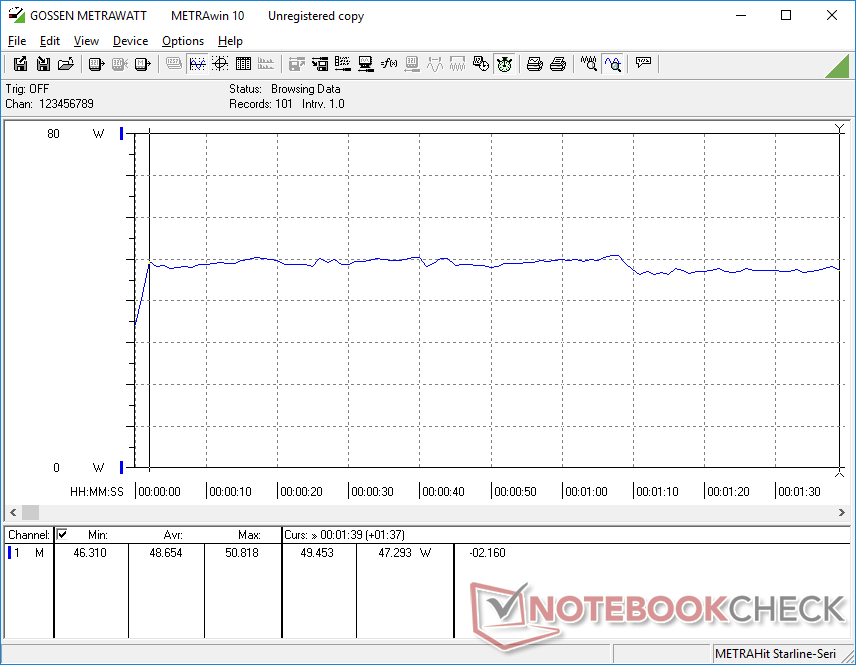This screenshot has height=665, width=856.
Task: Click the speech bubble help icon
Action: (x=644, y=64)
